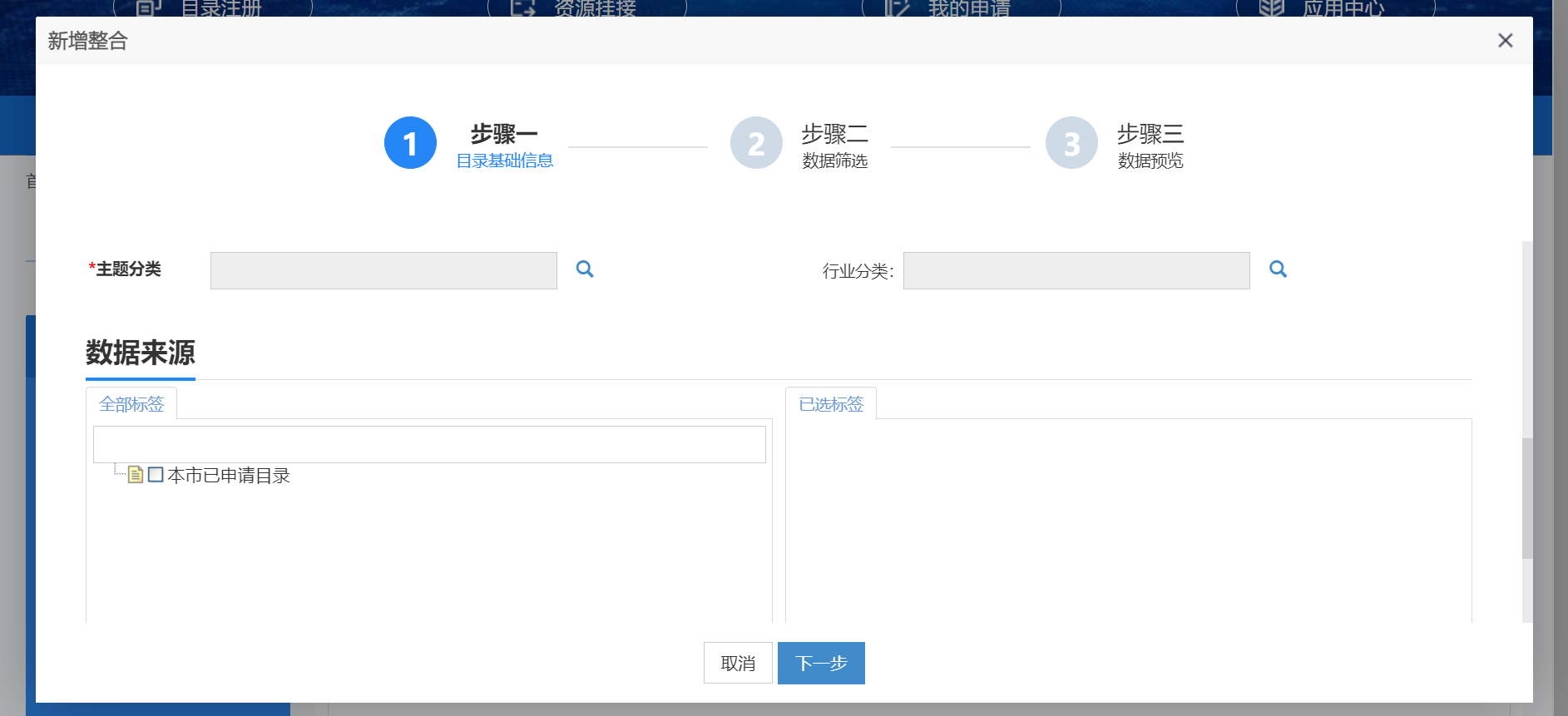Click the 主题分类 input field
Screen dimensions: 1568x716
pyautogui.click(x=383, y=270)
